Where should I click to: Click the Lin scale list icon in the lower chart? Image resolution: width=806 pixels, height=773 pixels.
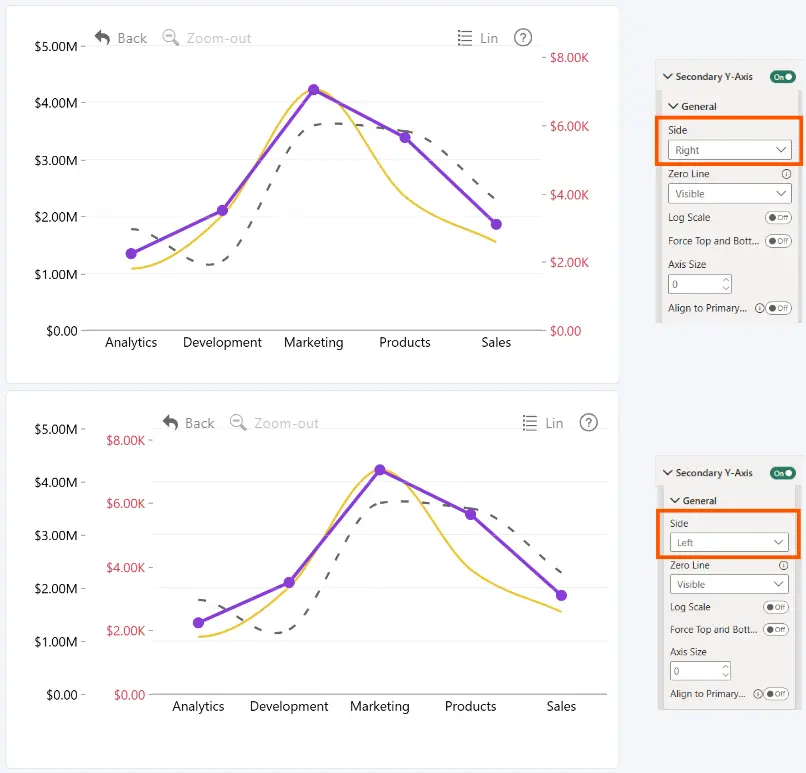(529, 423)
